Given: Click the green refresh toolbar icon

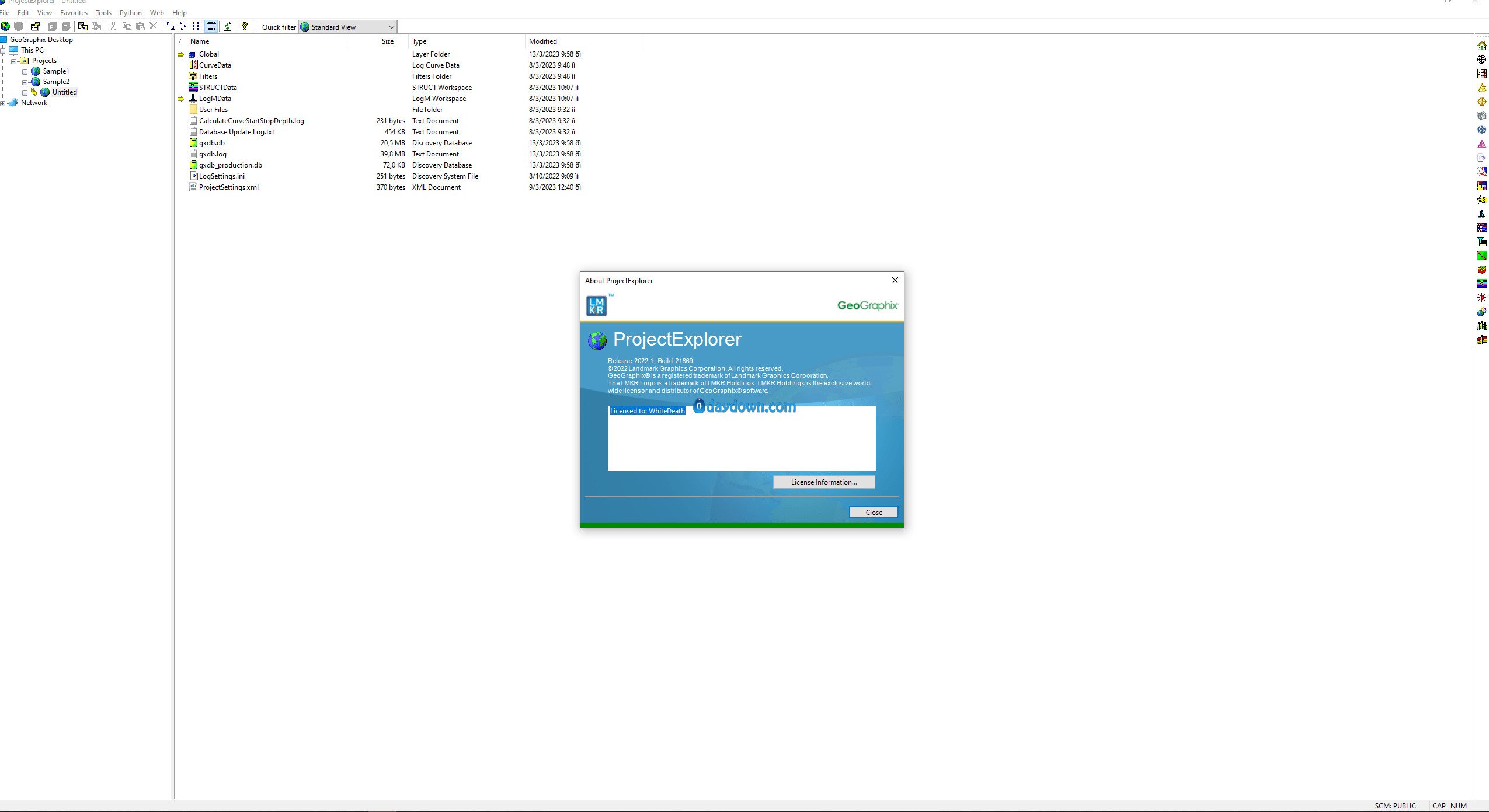Looking at the screenshot, I should coord(228,26).
